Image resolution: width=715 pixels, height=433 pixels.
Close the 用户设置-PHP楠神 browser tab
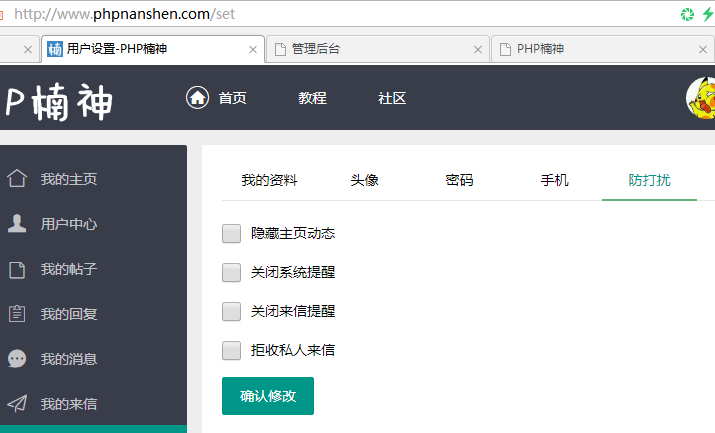pos(253,50)
